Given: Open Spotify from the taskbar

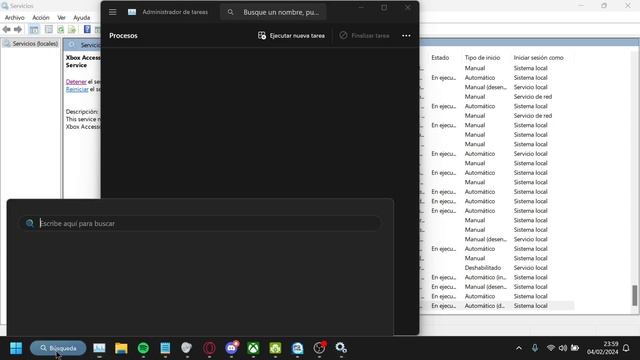Looking at the screenshot, I should click(x=143, y=348).
